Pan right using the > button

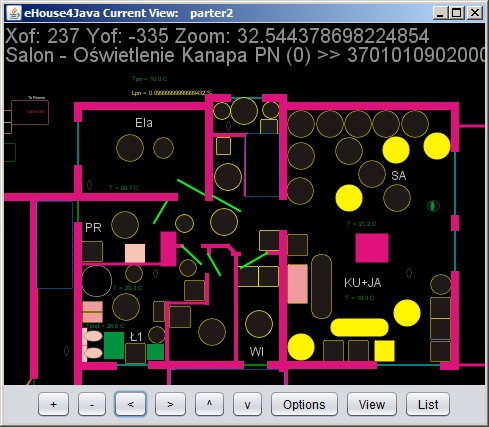170,404
